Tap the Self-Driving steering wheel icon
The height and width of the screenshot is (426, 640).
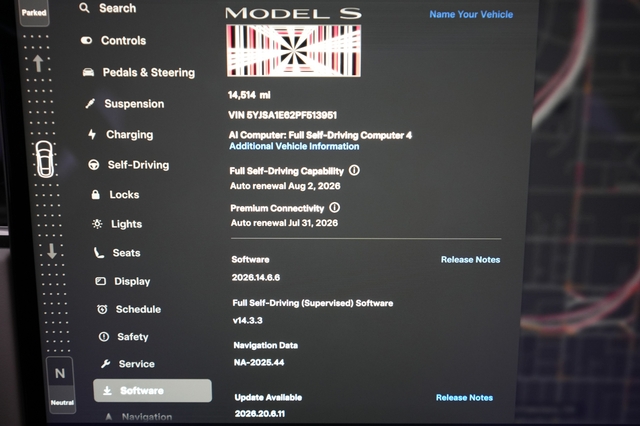click(x=94, y=165)
